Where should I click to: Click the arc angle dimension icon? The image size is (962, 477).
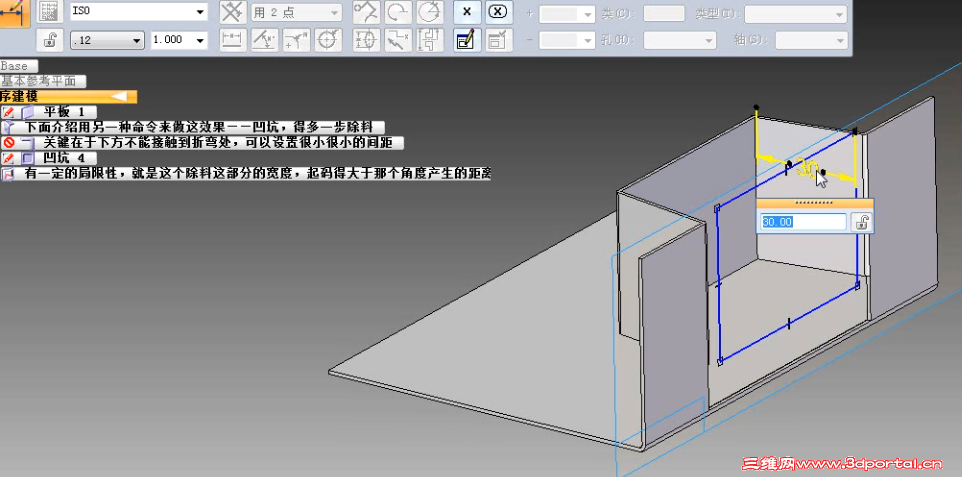coord(398,12)
